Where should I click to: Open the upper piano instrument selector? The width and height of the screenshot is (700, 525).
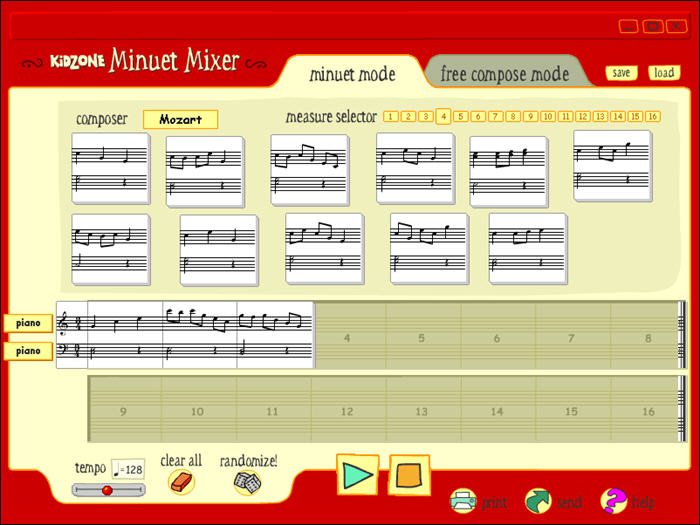coord(28,323)
